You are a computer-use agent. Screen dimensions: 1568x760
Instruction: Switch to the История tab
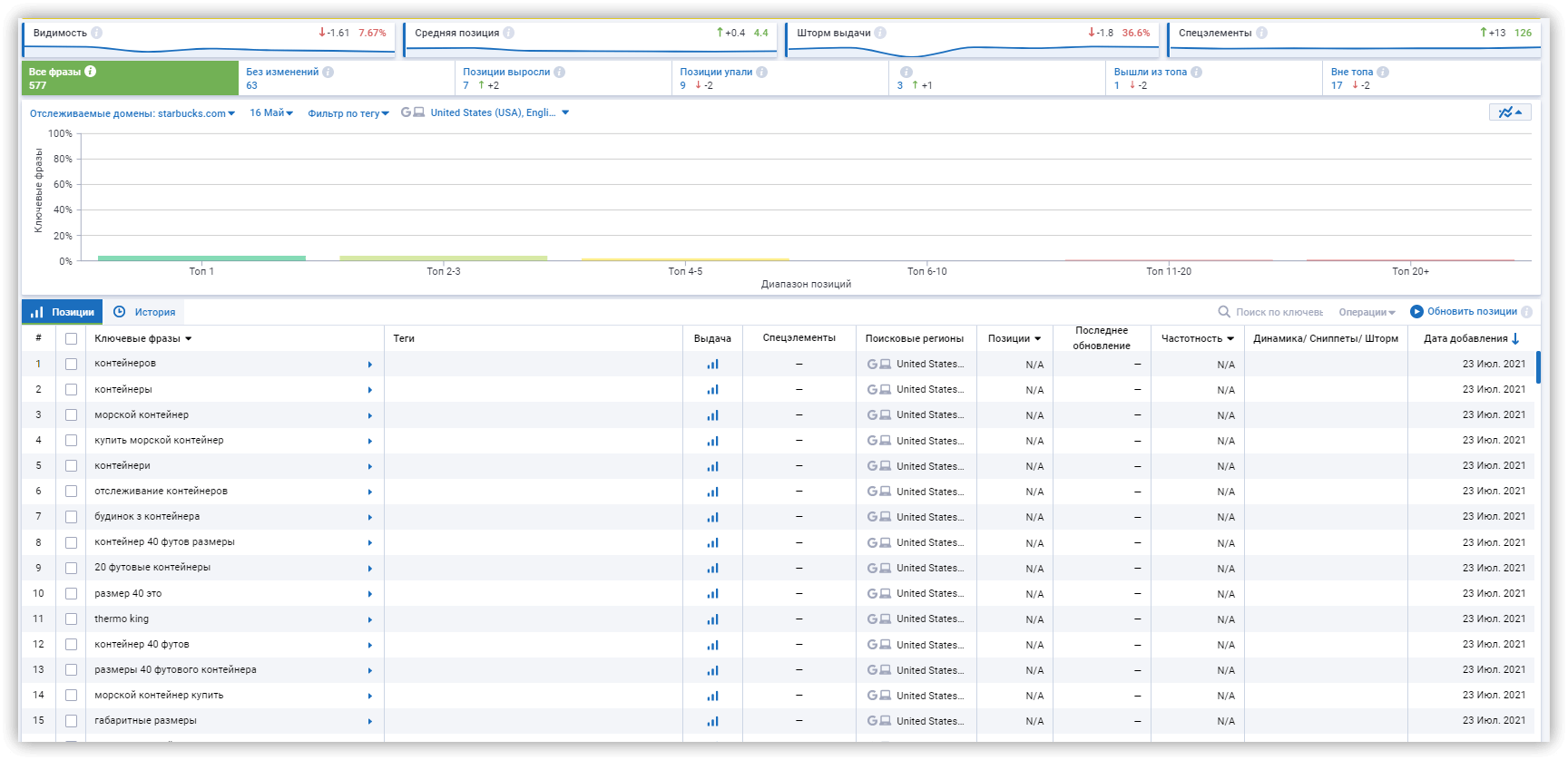[x=145, y=312]
